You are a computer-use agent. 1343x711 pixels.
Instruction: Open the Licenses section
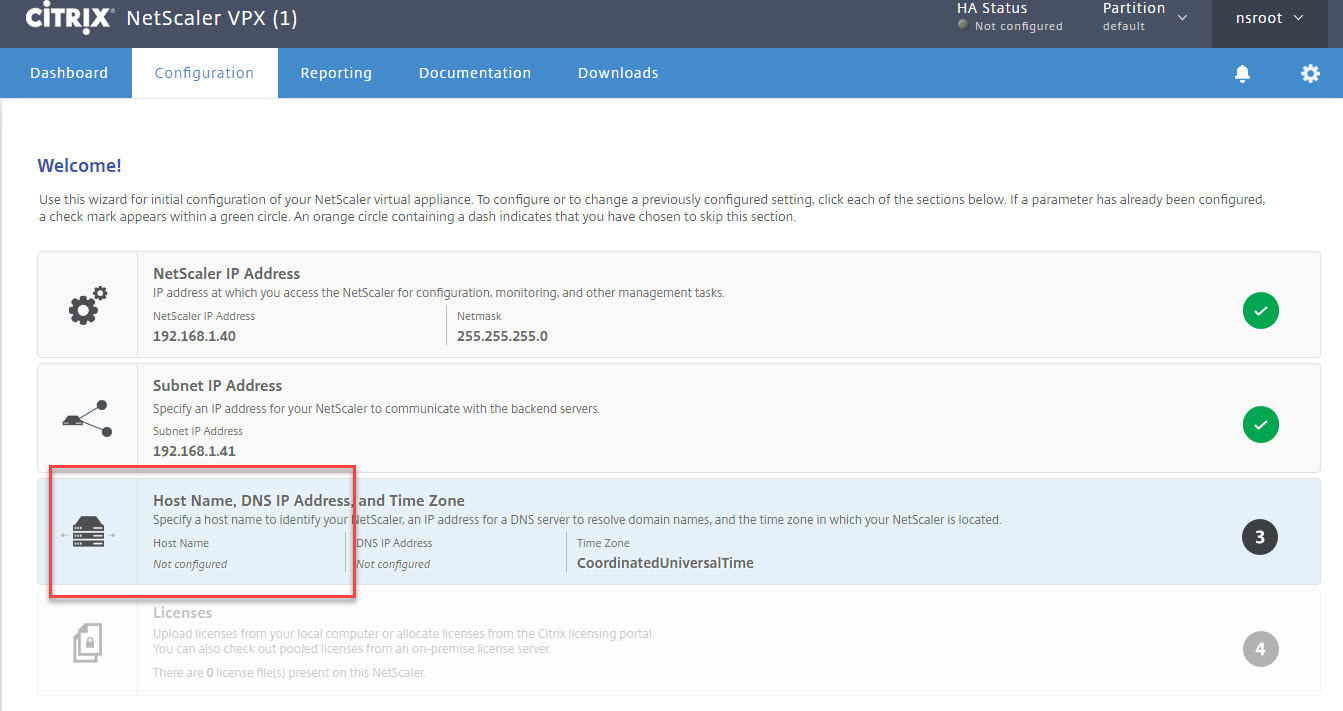(679, 643)
